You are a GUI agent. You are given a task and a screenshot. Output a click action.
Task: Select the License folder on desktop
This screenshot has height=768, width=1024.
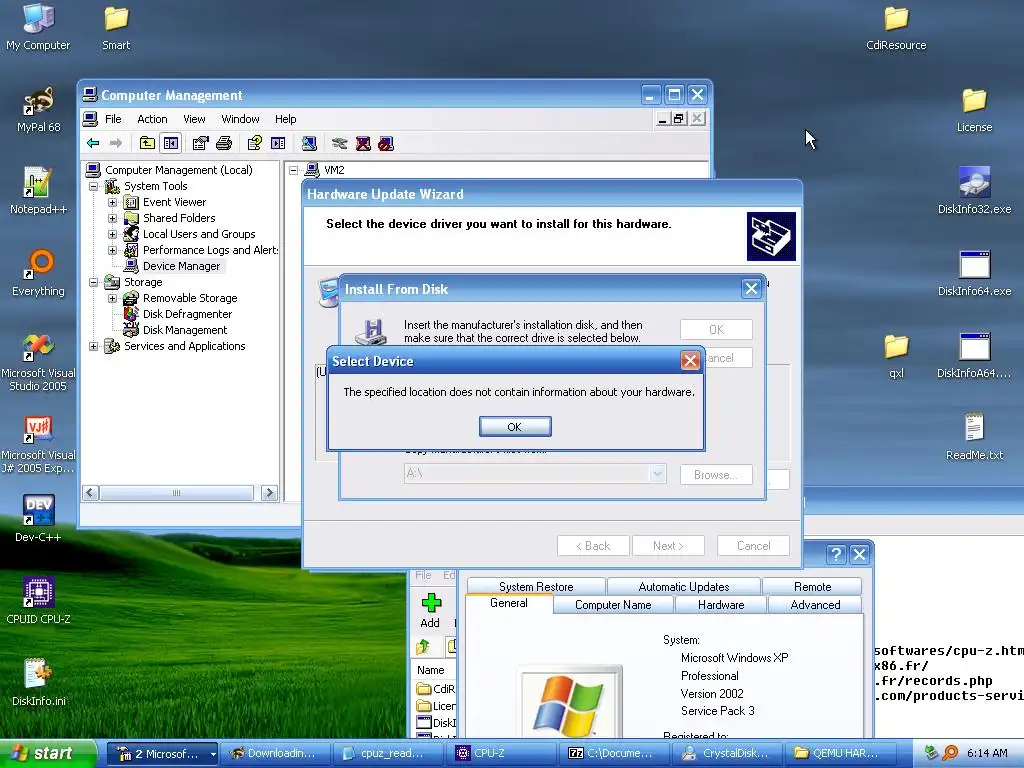[x=974, y=109]
